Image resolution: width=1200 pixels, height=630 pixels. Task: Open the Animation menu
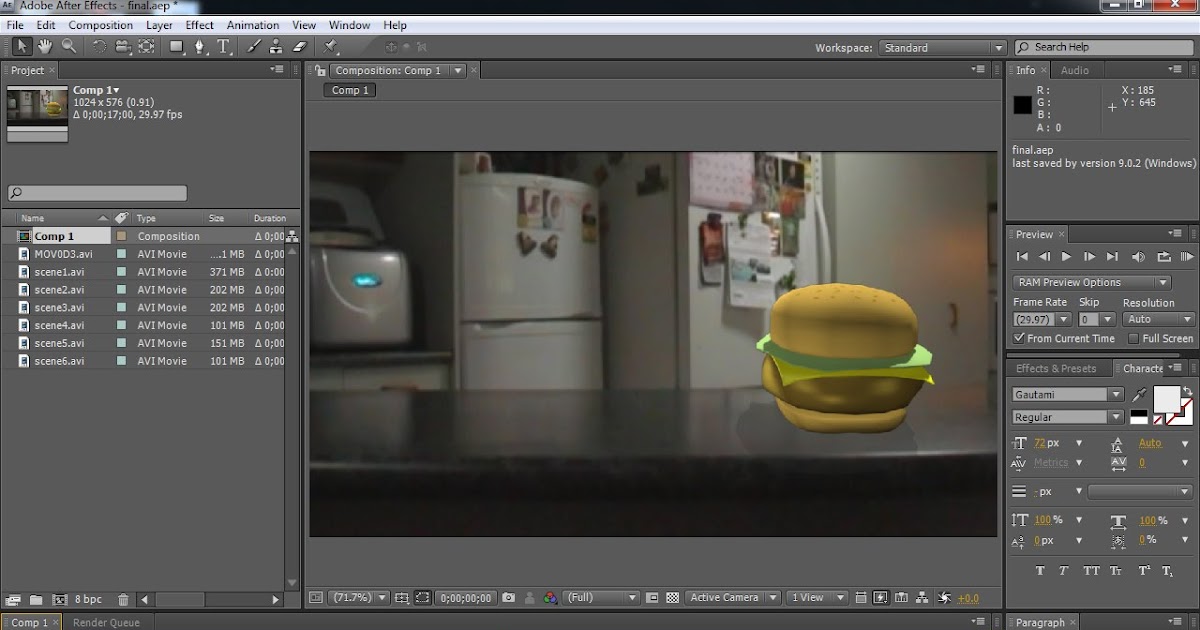(253, 25)
